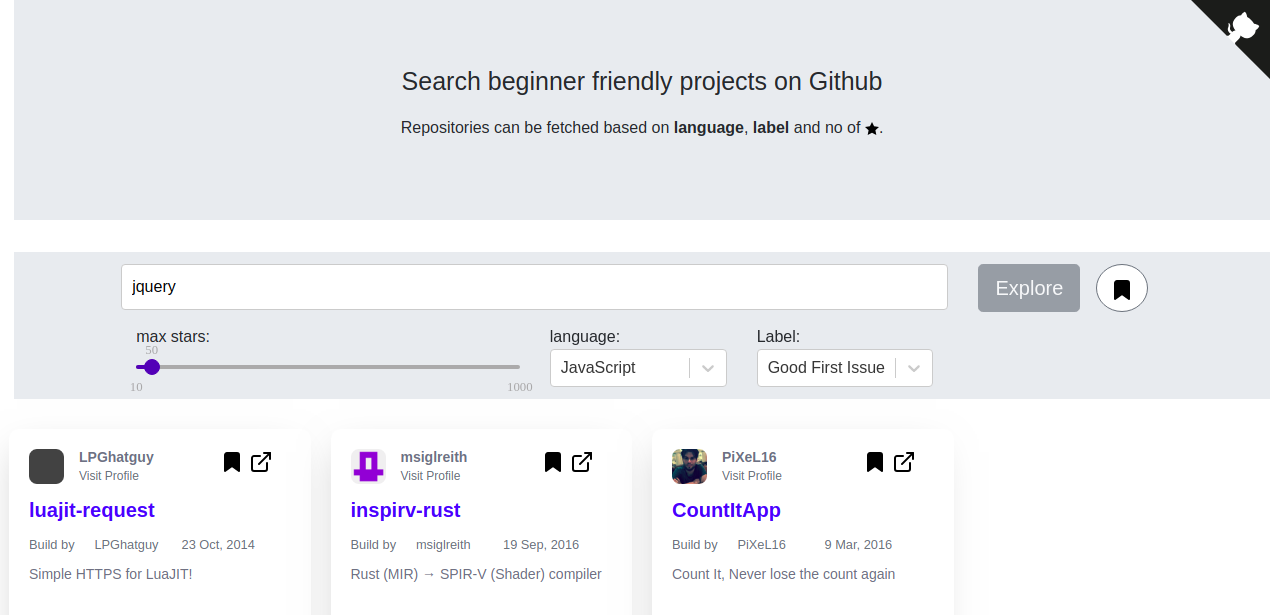
Task: Click the bookmark icon beside the Explore button
Action: 1121,287
